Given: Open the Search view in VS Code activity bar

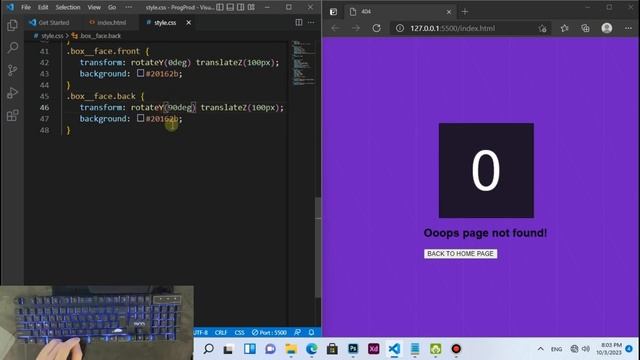Looking at the screenshot, I should [x=13, y=48].
